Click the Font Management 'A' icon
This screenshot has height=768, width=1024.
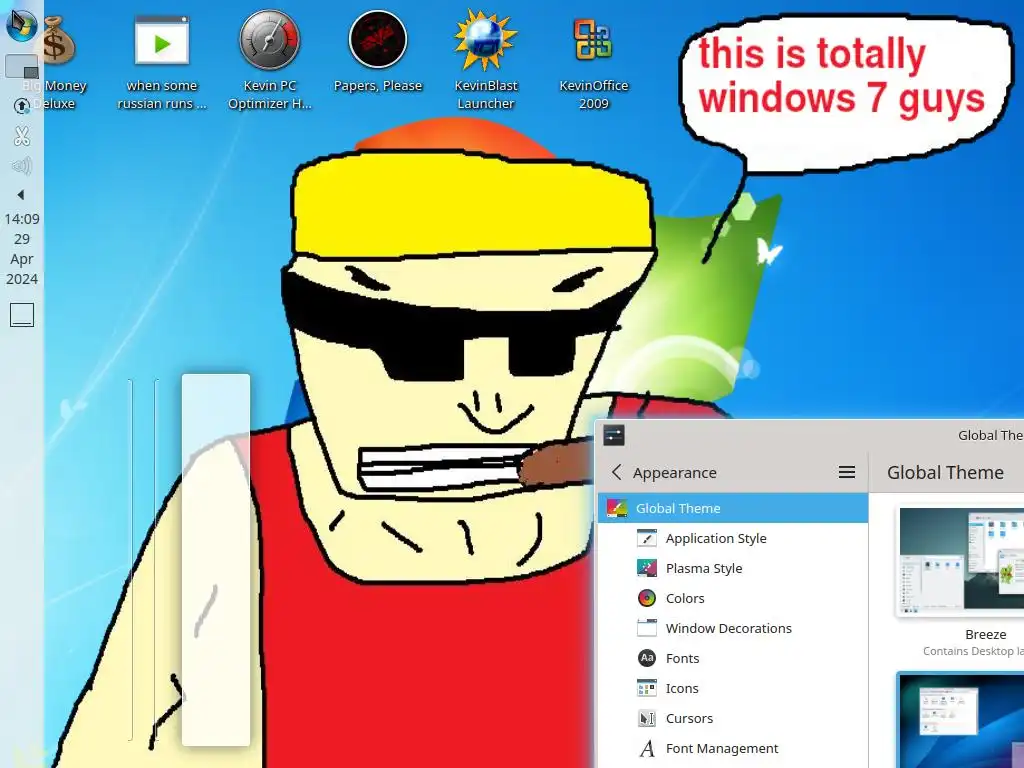[647, 748]
